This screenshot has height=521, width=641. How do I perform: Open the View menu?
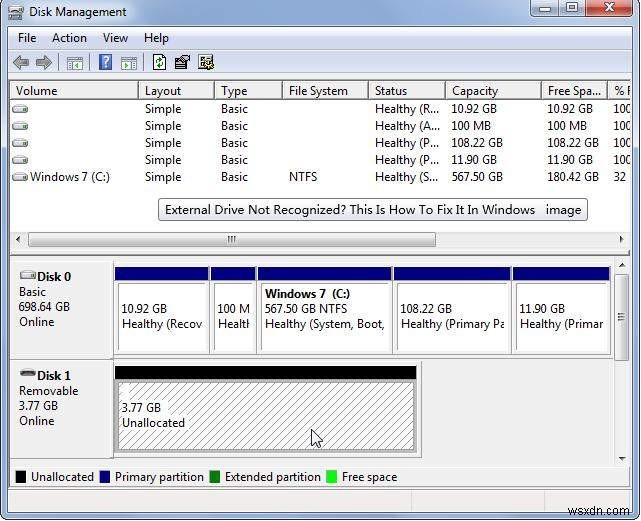[x=115, y=38]
